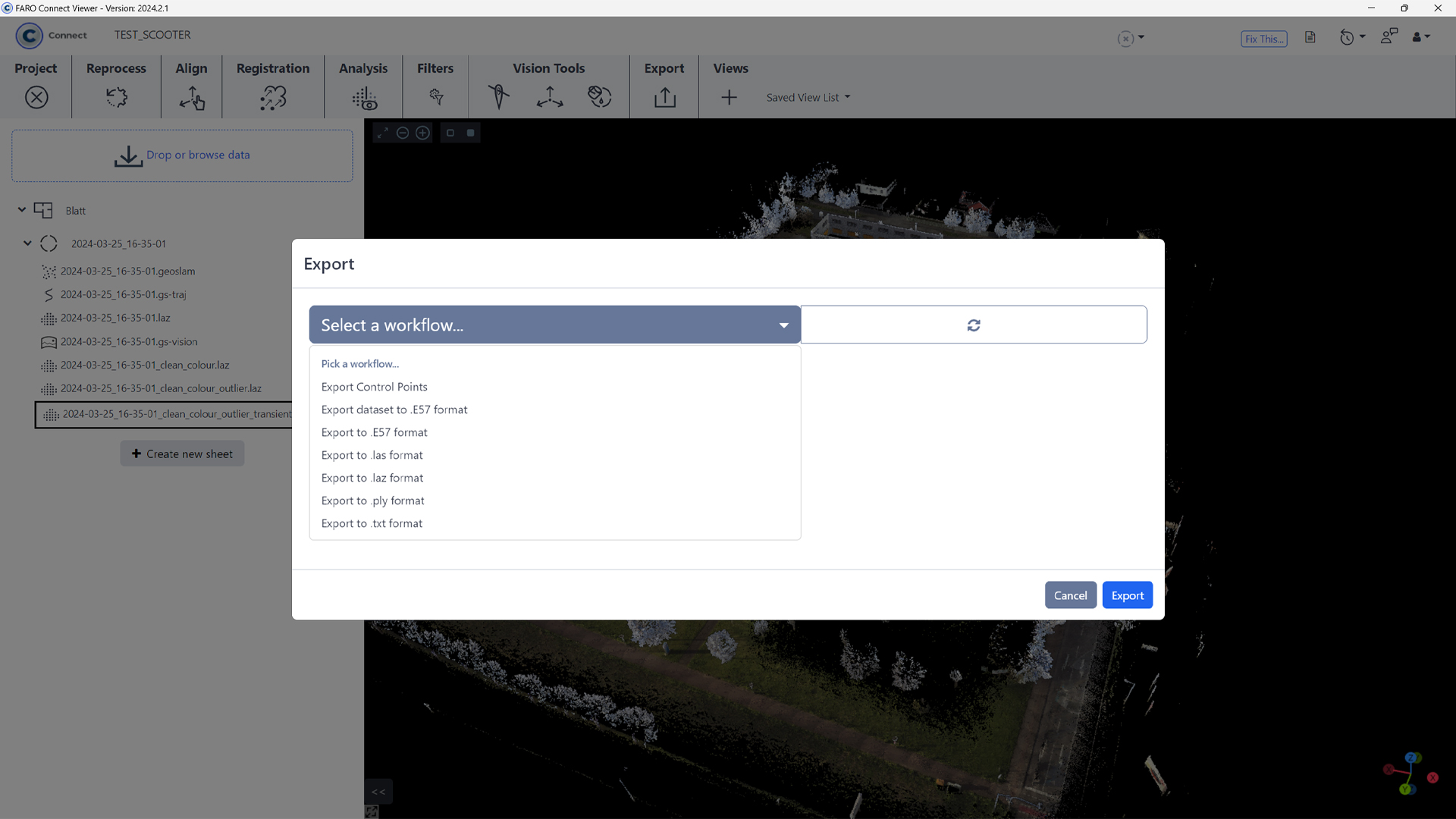Open the user account icon menu
1456x819 pixels.
click(x=1420, y=36)
